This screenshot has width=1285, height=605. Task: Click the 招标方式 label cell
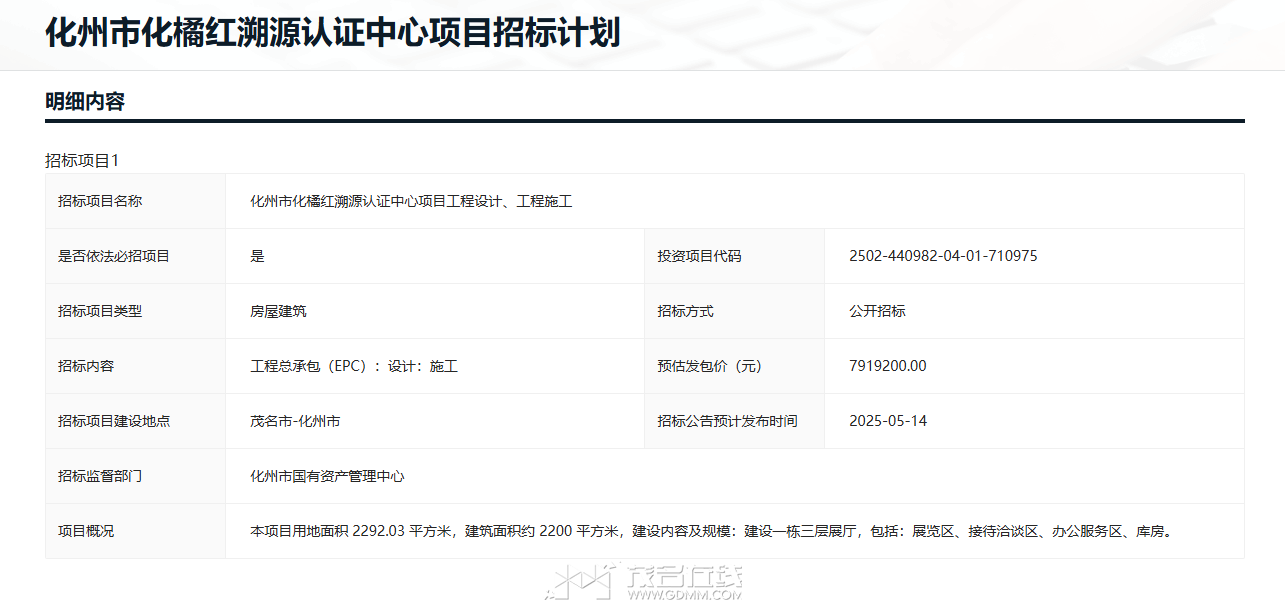point(735,311)
